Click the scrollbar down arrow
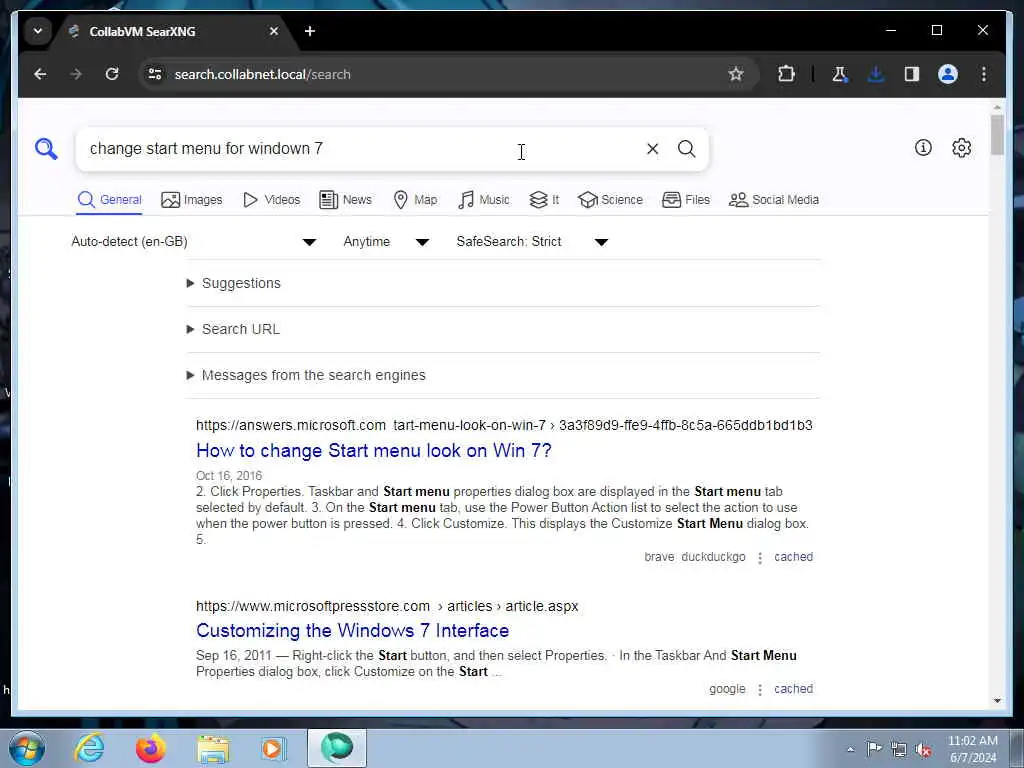 pos(997,701)
